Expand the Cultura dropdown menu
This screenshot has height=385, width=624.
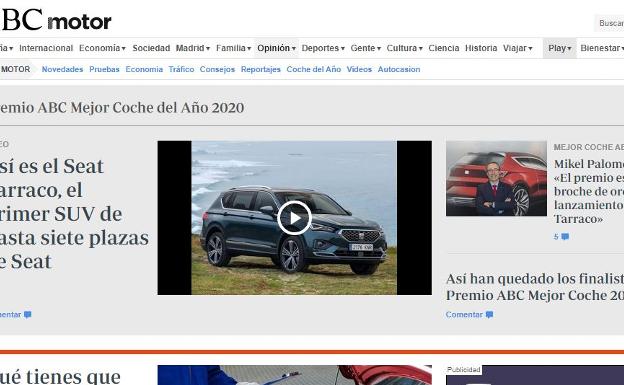pos(404,48)
